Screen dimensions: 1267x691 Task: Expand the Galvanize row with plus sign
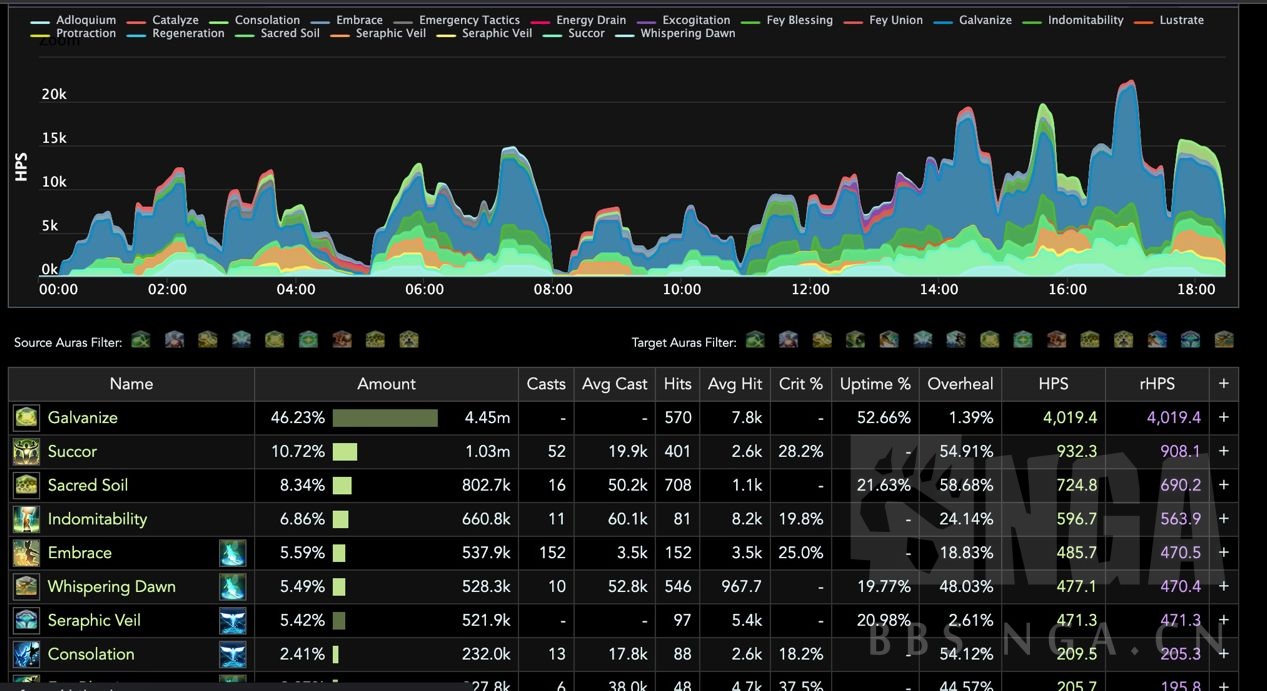tap(1223, 418)
